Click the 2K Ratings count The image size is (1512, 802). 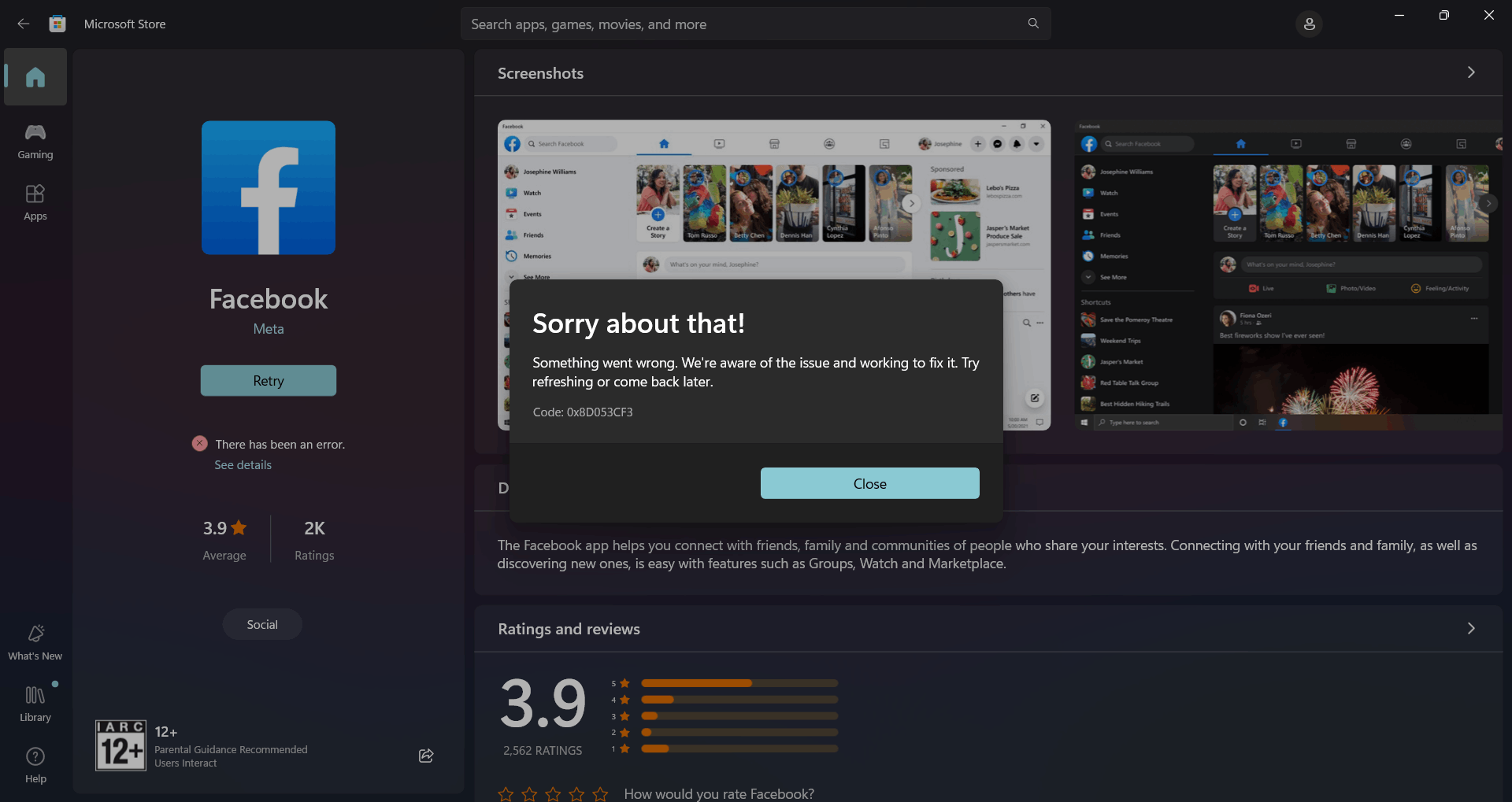pyautogui.click(x=314, y=539)
